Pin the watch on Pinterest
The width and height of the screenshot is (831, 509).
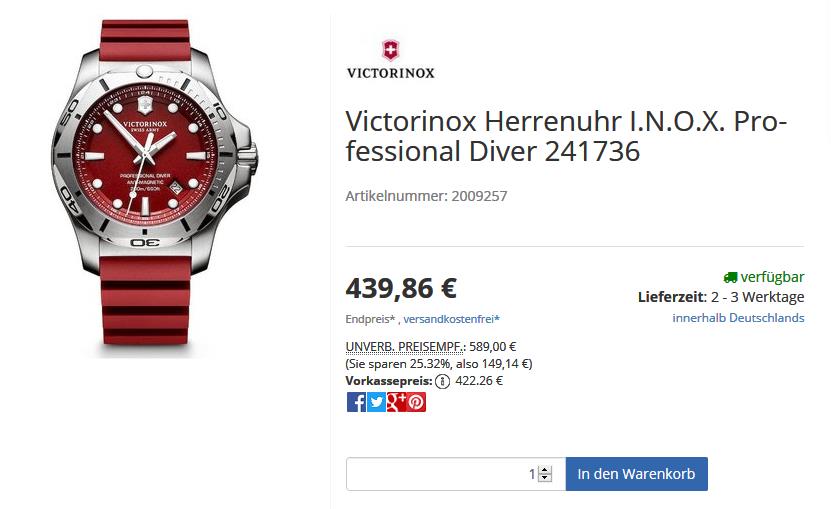click(x=416, y=402)
